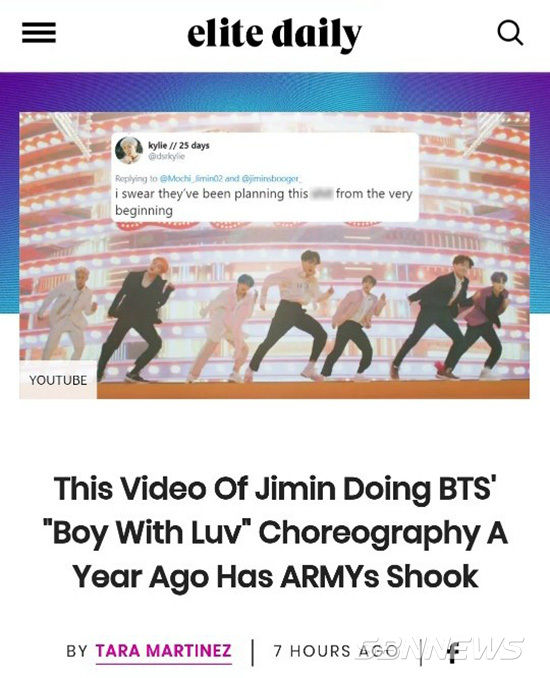The height and width of the screenshot is (678, 550).
Task: Click the white tweet card overlay
Action: click(265, 177)
